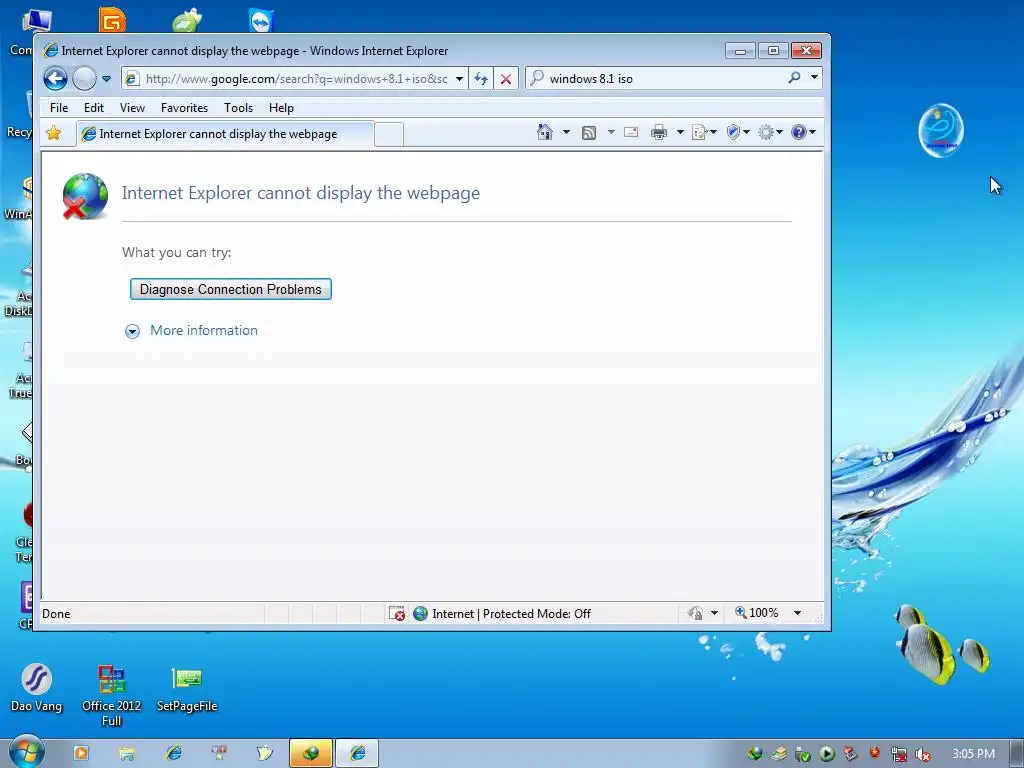The image size is (1024, 768).
Task: Click the Diagnose Connection Problems button
Action: click(x=231, y=289)
